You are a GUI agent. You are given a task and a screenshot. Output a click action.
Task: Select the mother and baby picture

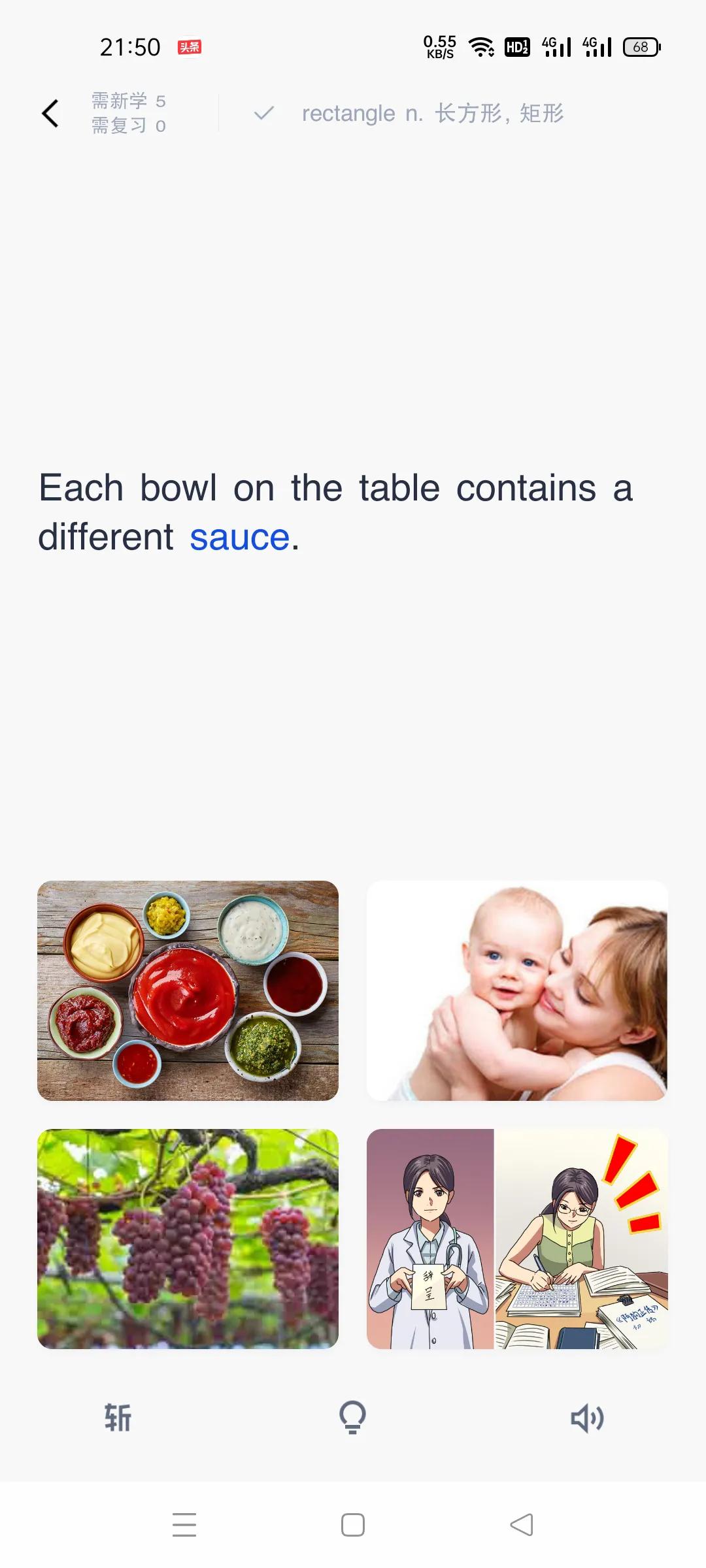(517, 990)
